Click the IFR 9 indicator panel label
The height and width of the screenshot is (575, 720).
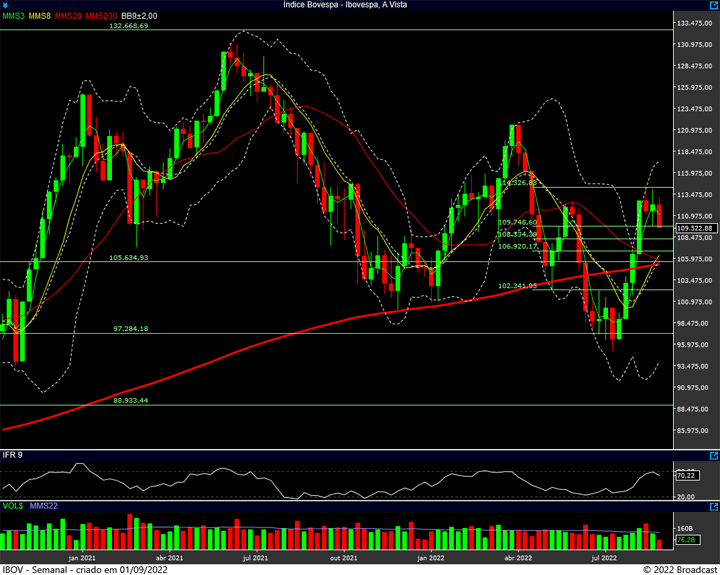click(12, 456)
